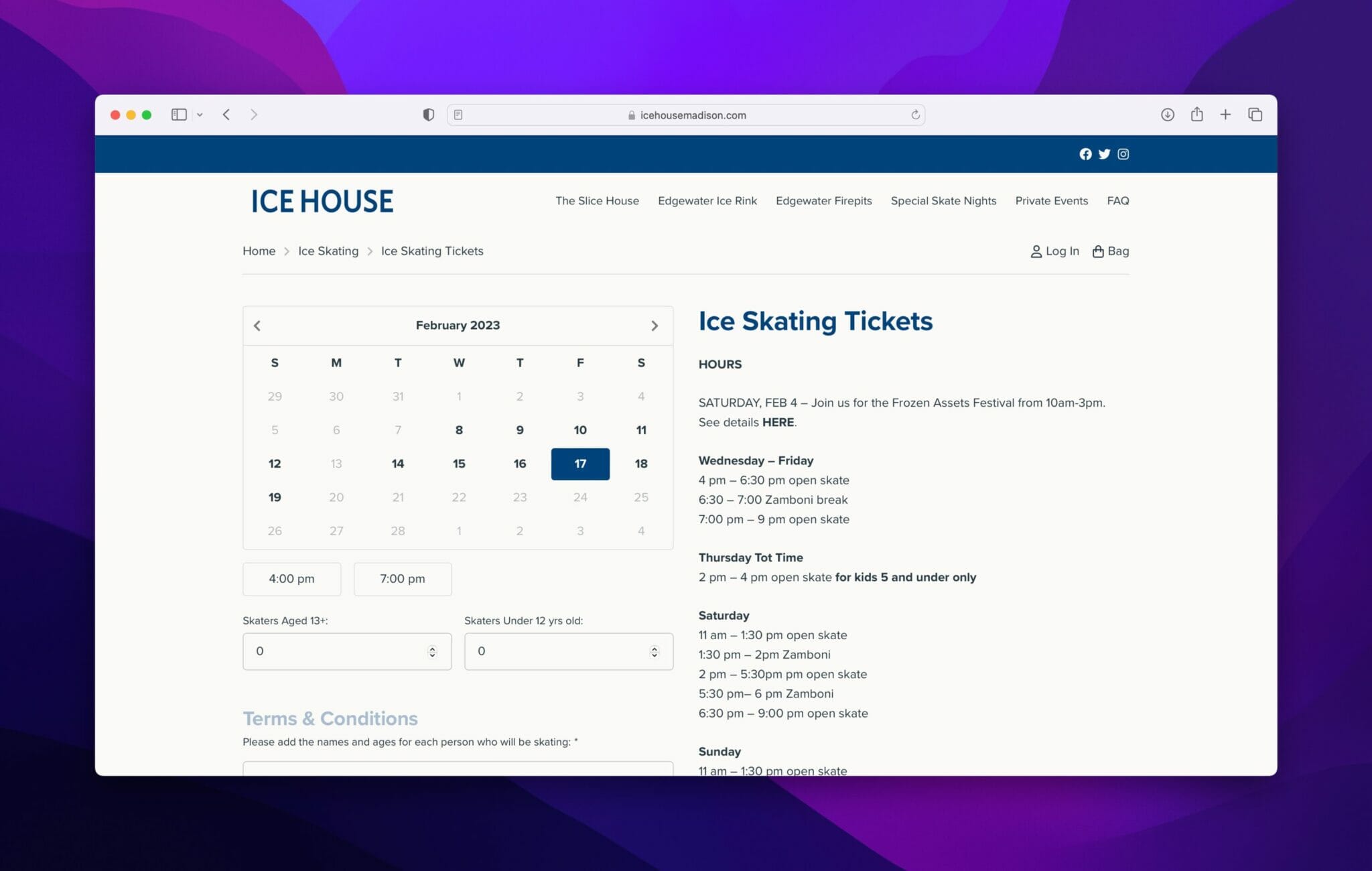The width and height of the screenshot is (1372, 871).
Task: Select February 14 on calendar
Action: coord(398,464)
